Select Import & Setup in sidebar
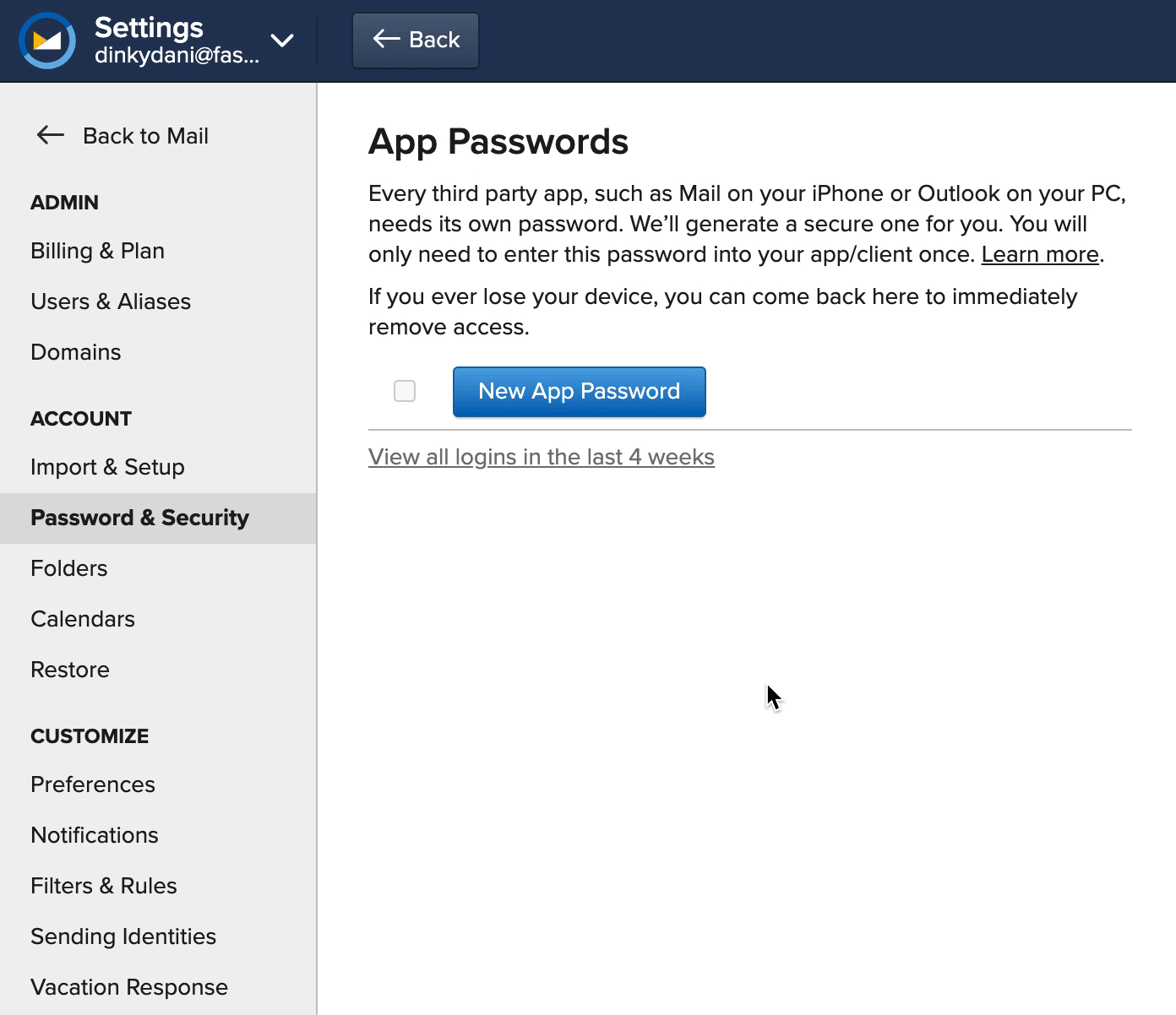1176x1015 pixels. tap(107, 467)
